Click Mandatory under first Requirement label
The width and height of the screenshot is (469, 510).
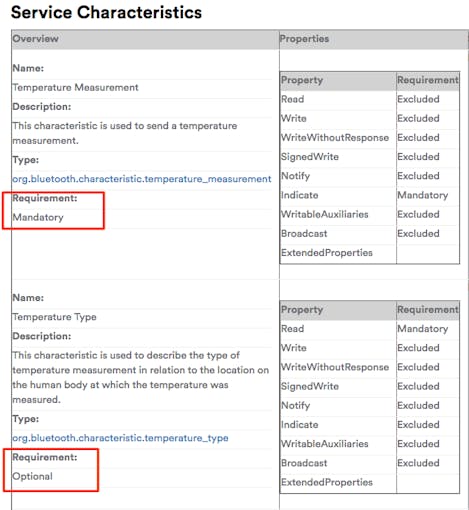[38, 217]
